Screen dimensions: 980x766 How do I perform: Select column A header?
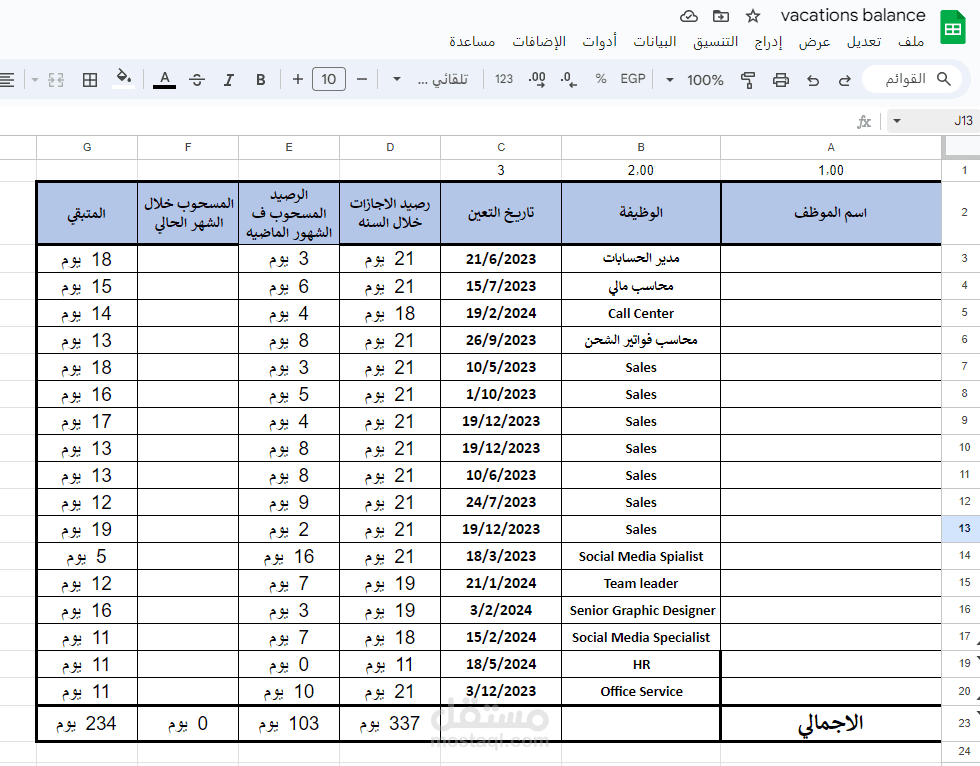point(831,147)
